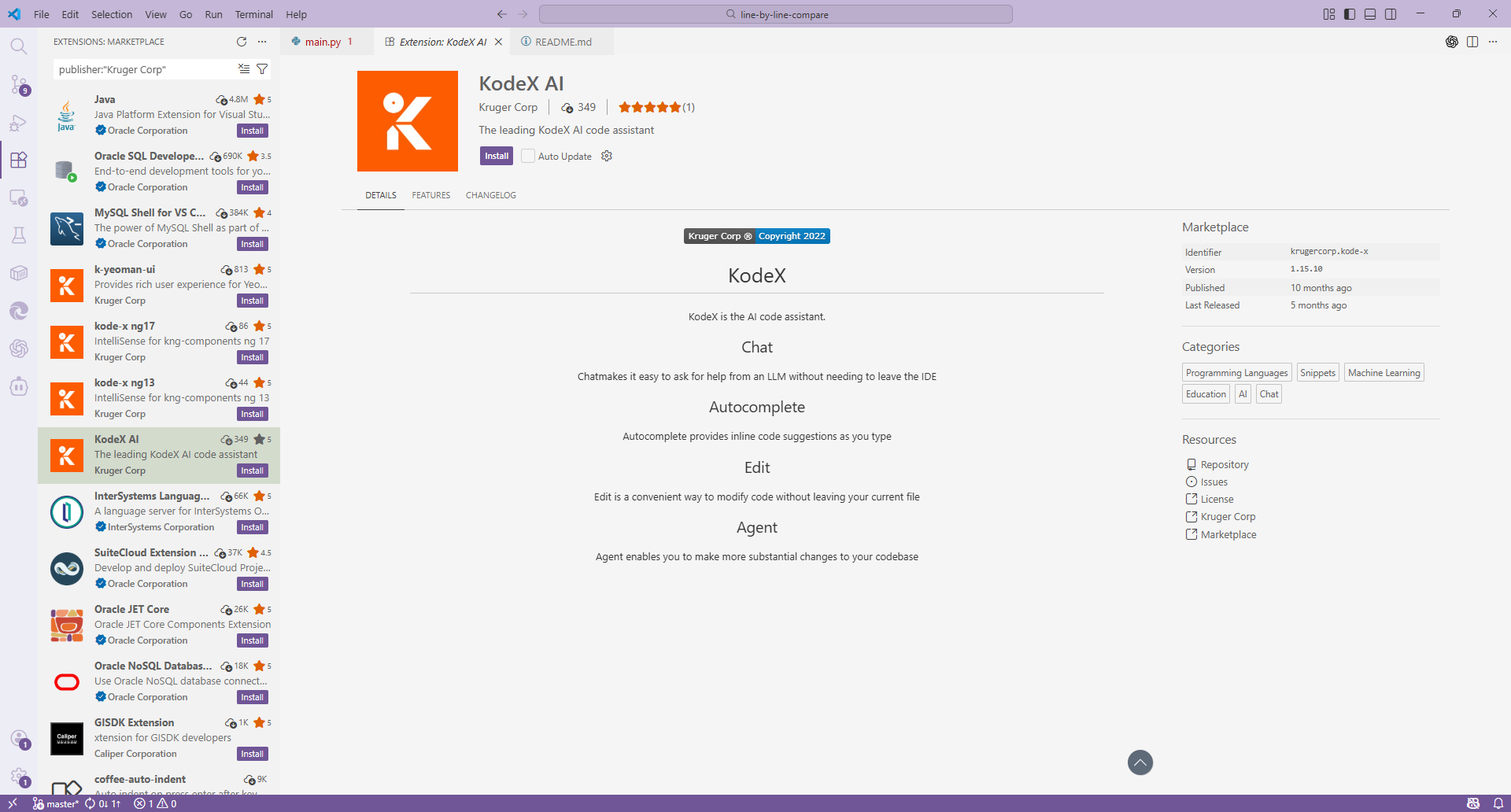
Task: Open Views and More Actions menu in Extensions
Action: (x=262, y=42)
